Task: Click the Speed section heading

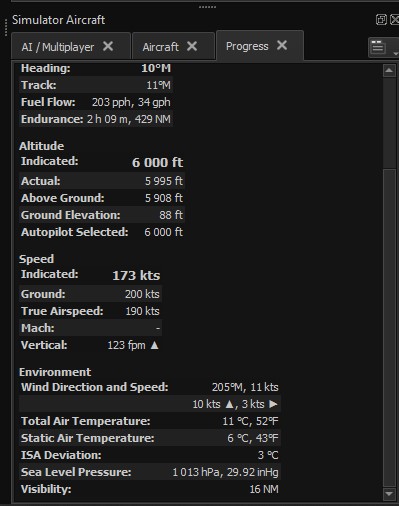Action: (x=36, y=259)
